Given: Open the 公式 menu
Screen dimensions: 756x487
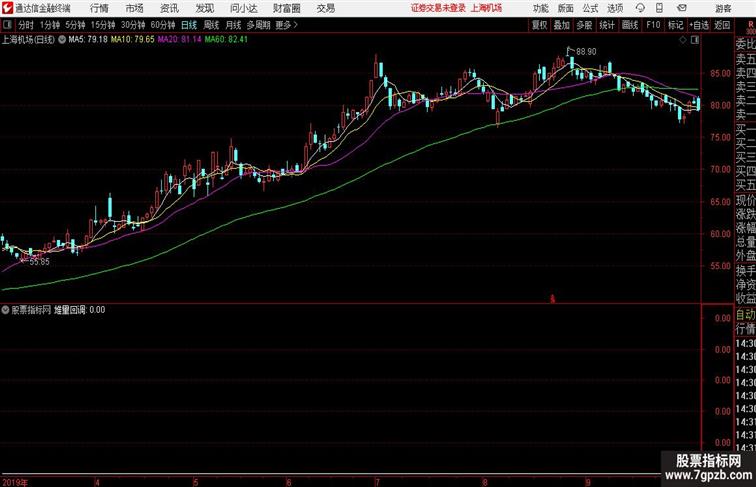Looking at the screenshot, I should click(590, 8).
